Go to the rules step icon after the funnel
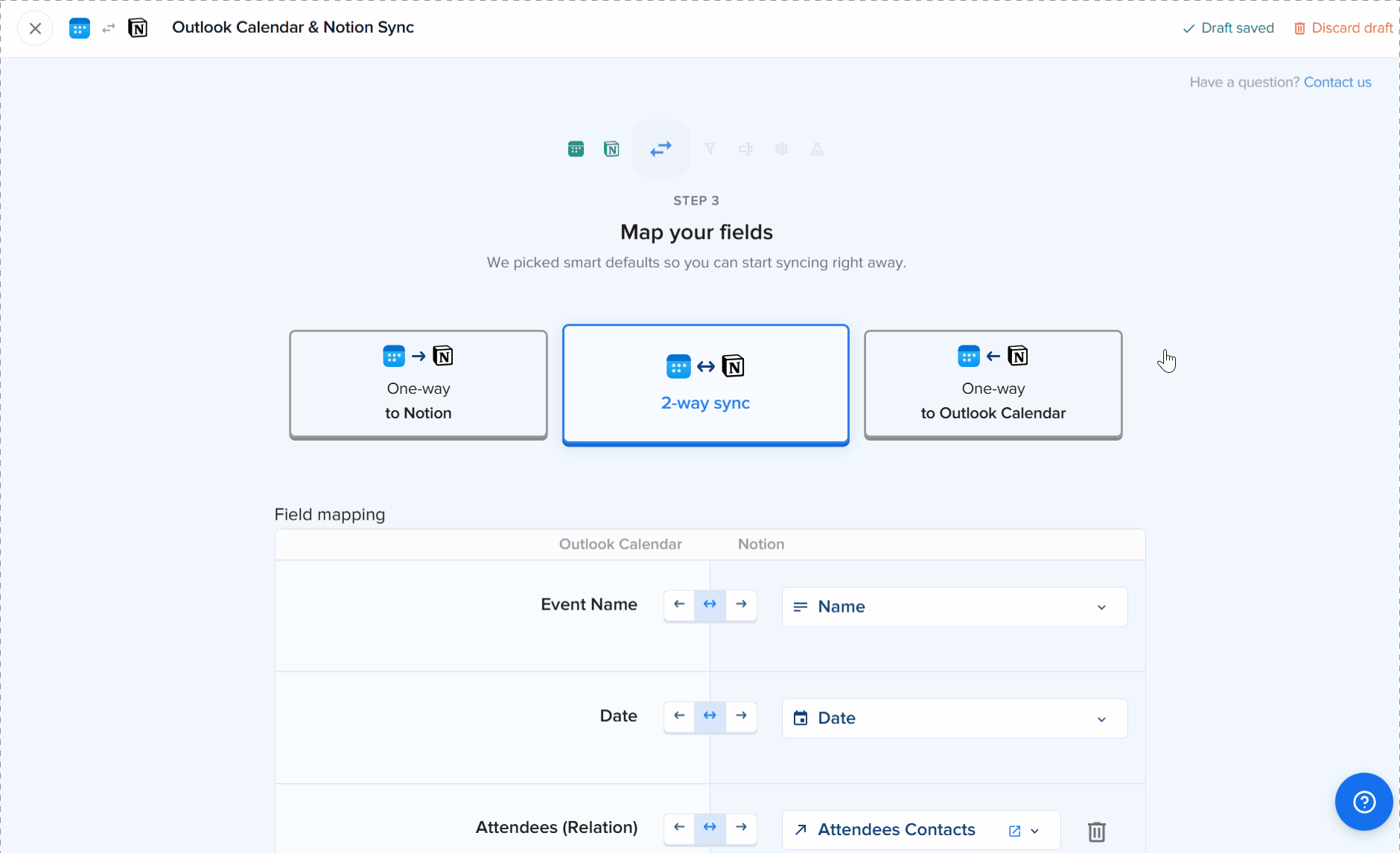 [x=745, y=149]
